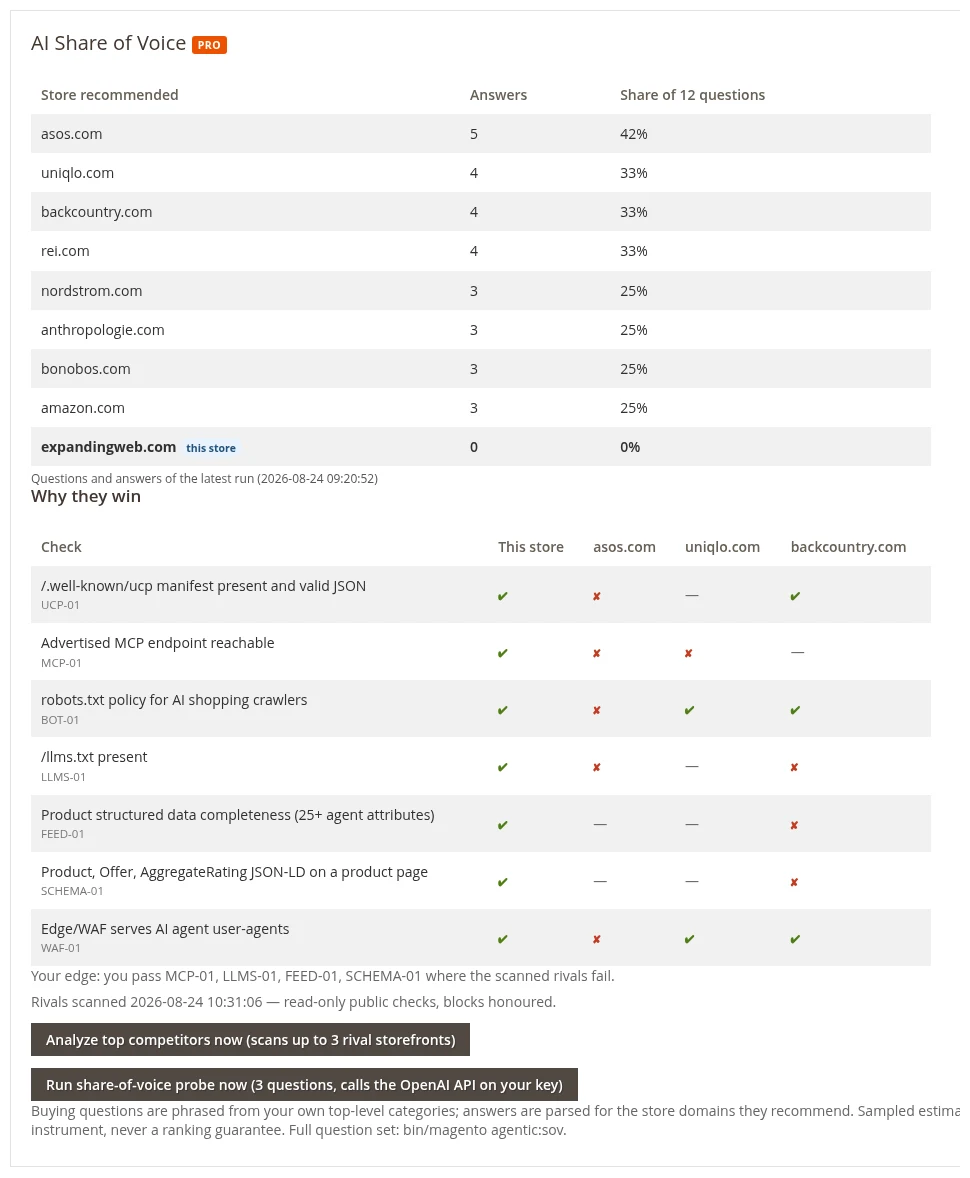970x1178 pixels.
Task: Click This store green check for MCP-01
Action: pyautogui.click(x=503, y=654)
